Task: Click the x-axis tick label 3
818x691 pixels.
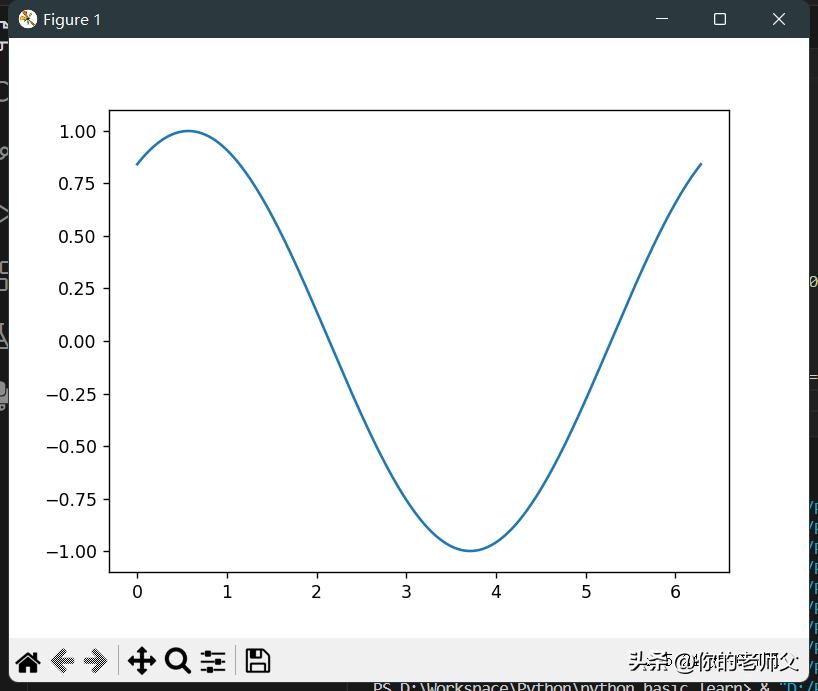Action: coord(406,592)
